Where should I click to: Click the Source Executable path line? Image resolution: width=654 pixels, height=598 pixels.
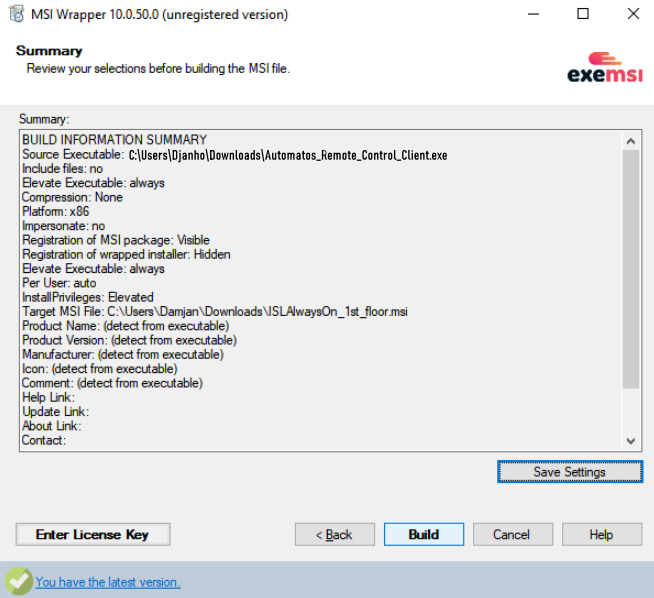(x=234, y=155)
